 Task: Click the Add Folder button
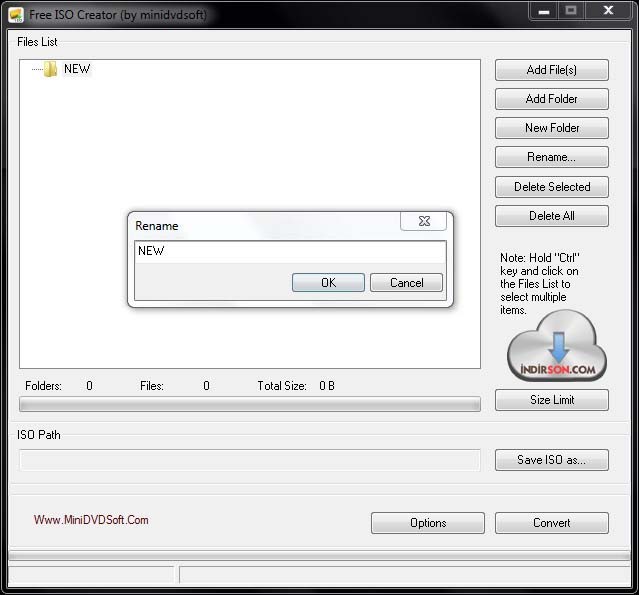coord(552,99)
